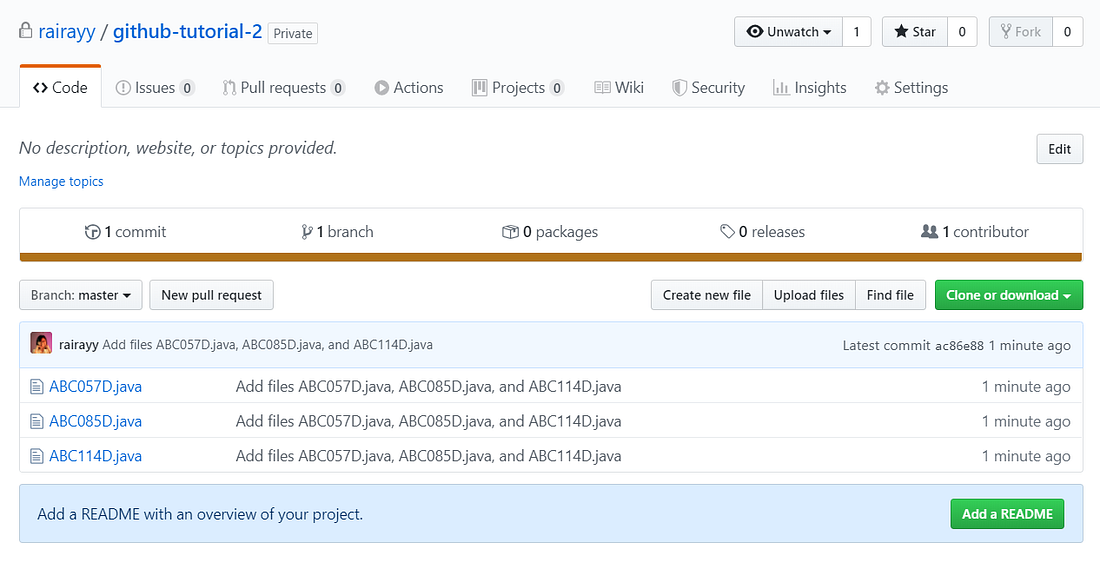Click the contributors people icon
Image resolution: width=1100 pixels, height=562 pixels.
click(930, 232)
